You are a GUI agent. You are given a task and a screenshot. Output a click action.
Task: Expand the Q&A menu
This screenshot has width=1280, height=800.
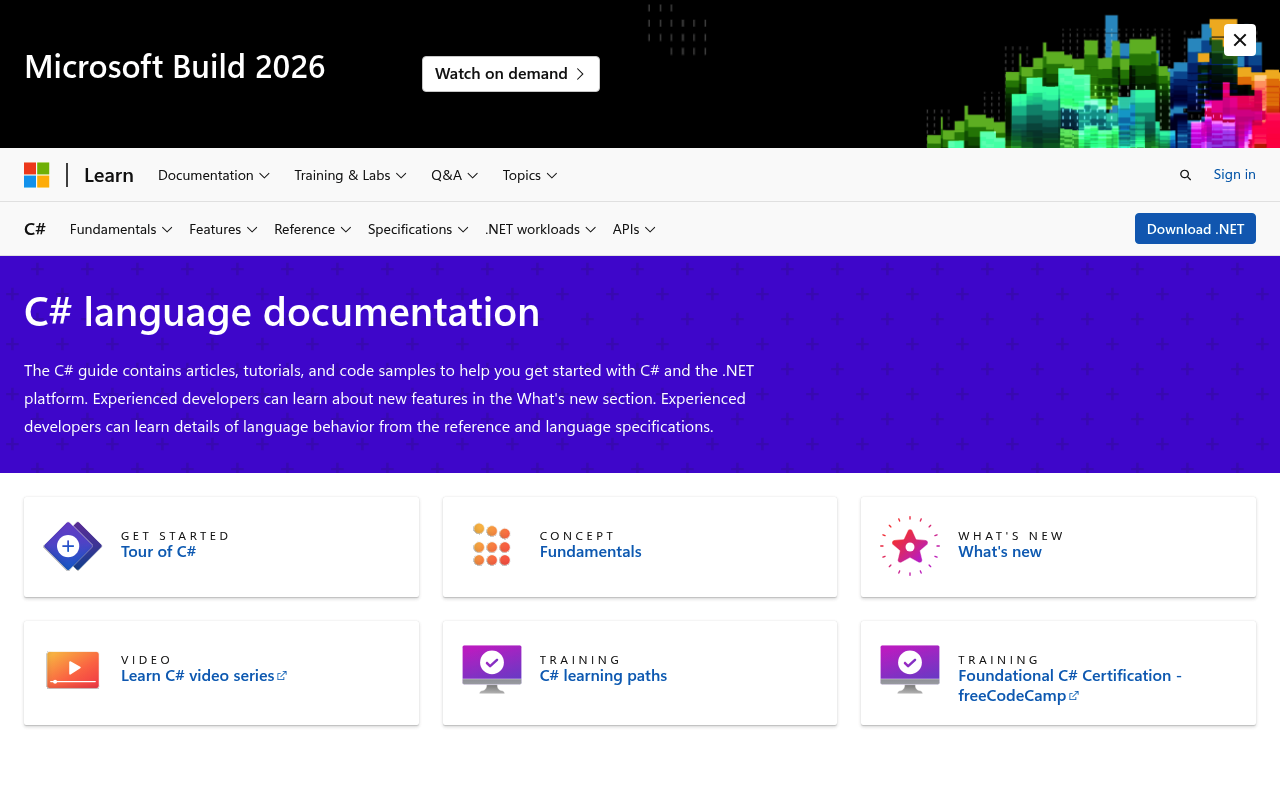tap(455, 175)
